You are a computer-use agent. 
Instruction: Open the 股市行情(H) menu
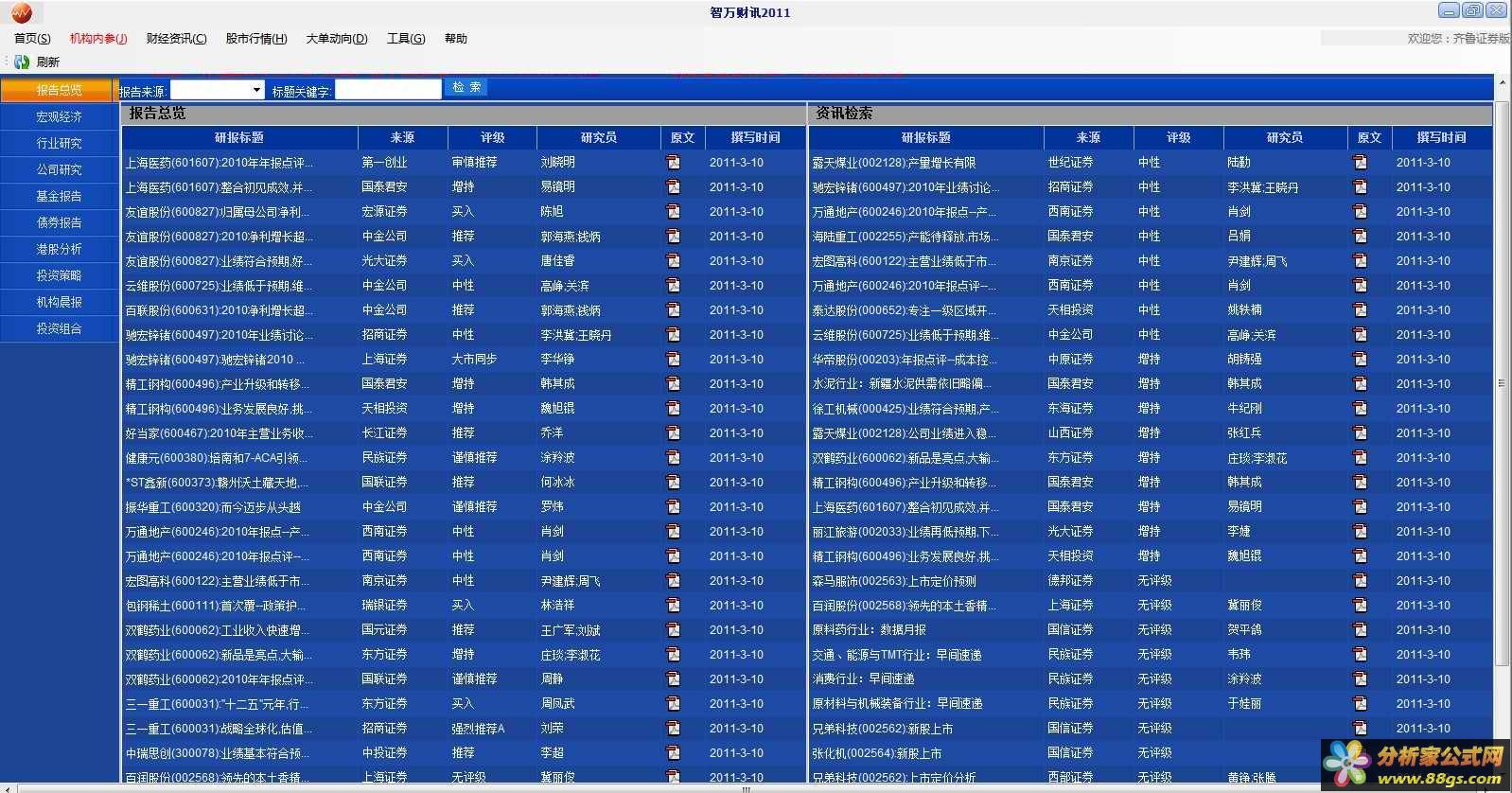pos(255,39)
